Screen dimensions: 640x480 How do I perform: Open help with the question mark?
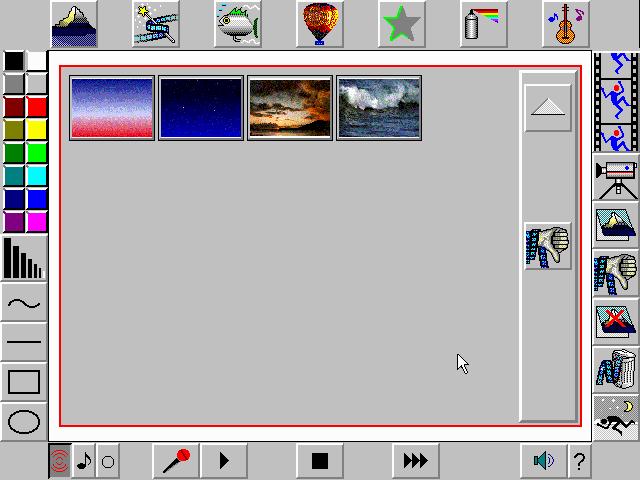click(579, 461)
